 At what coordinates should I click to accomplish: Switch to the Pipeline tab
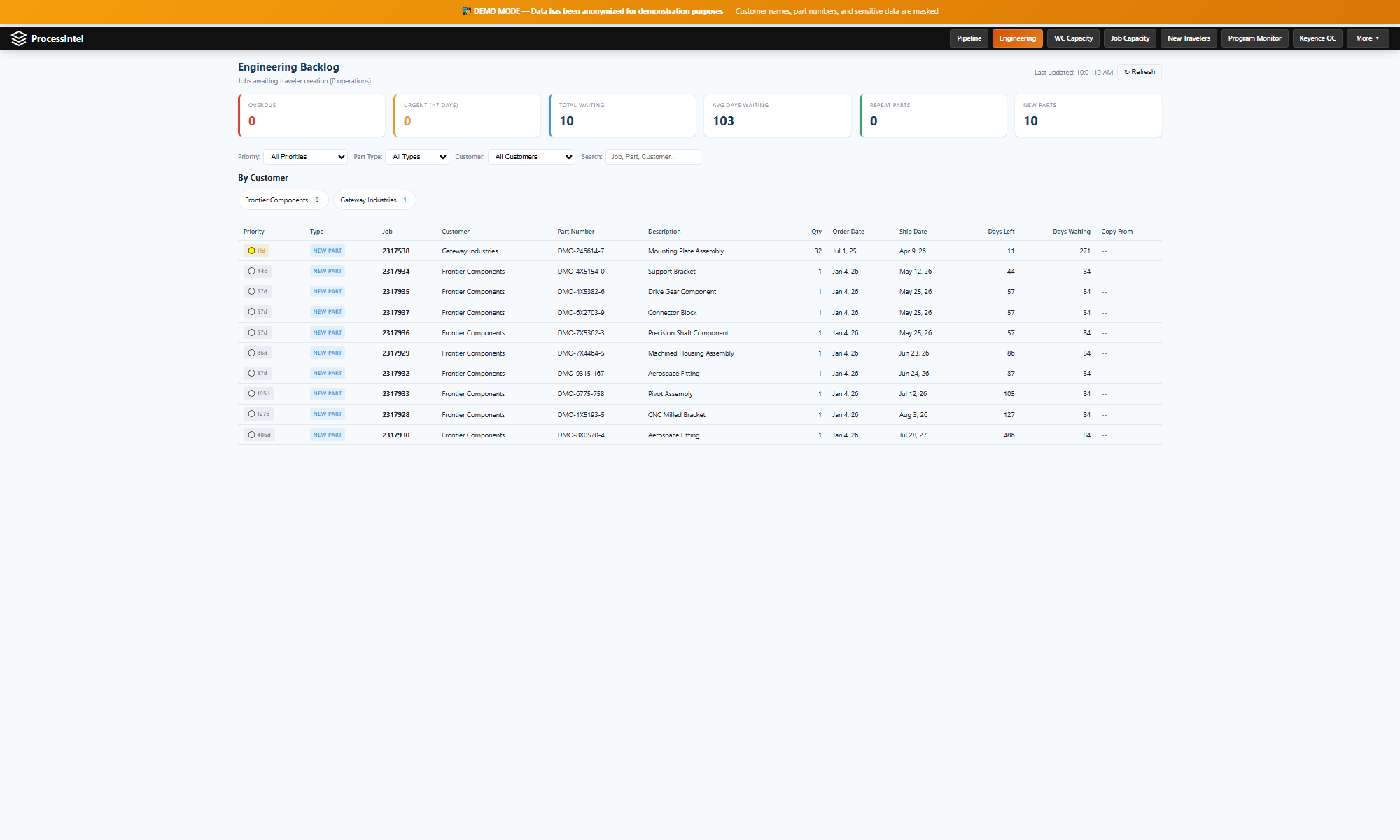pos(969,38)
